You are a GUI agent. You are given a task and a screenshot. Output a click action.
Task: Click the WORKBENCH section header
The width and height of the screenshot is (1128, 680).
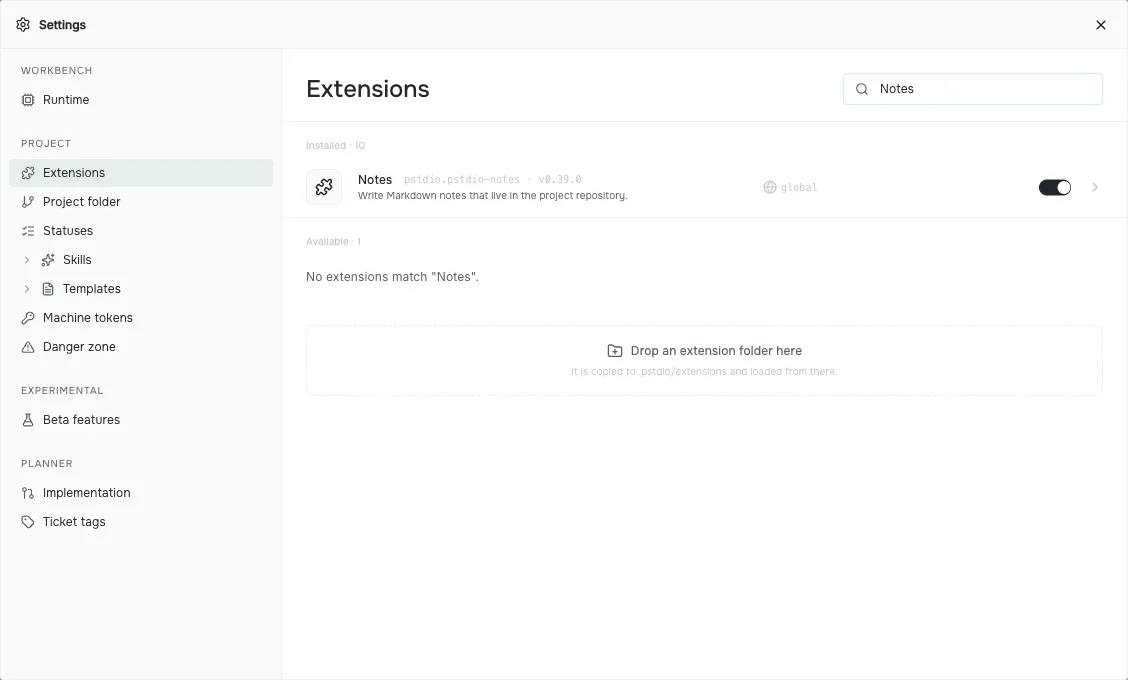point(56,71)
